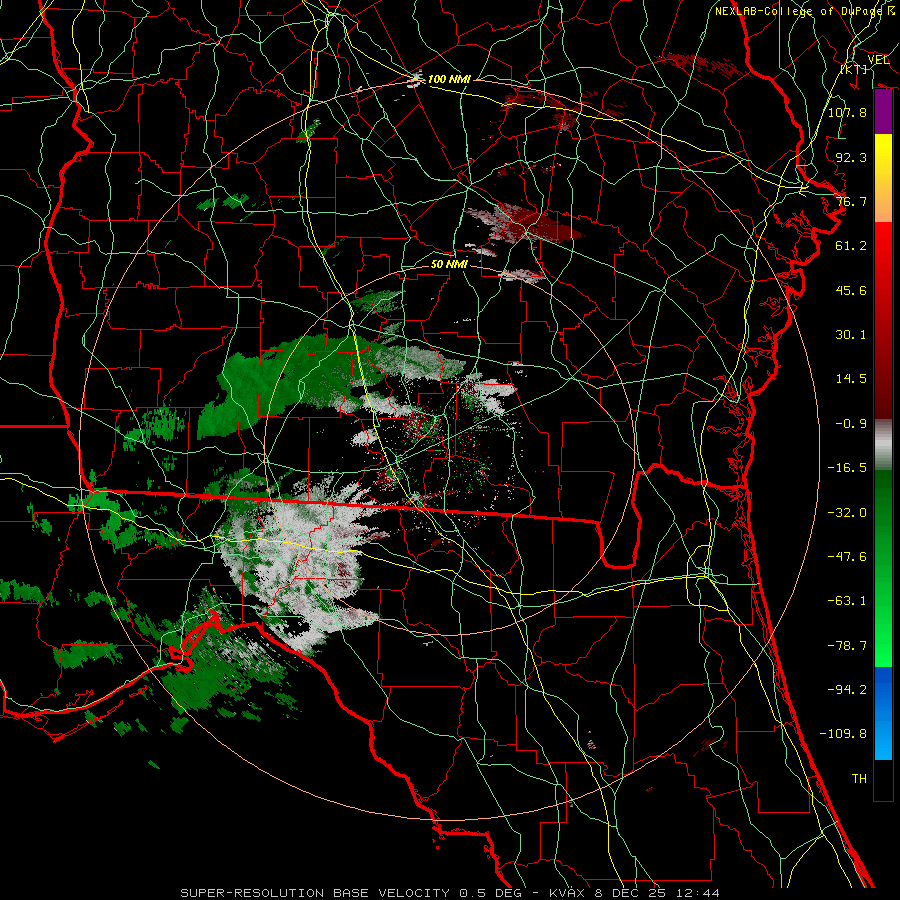900x900 pixels.
Task: Click the TH legend label
Action: coord(859,779)
